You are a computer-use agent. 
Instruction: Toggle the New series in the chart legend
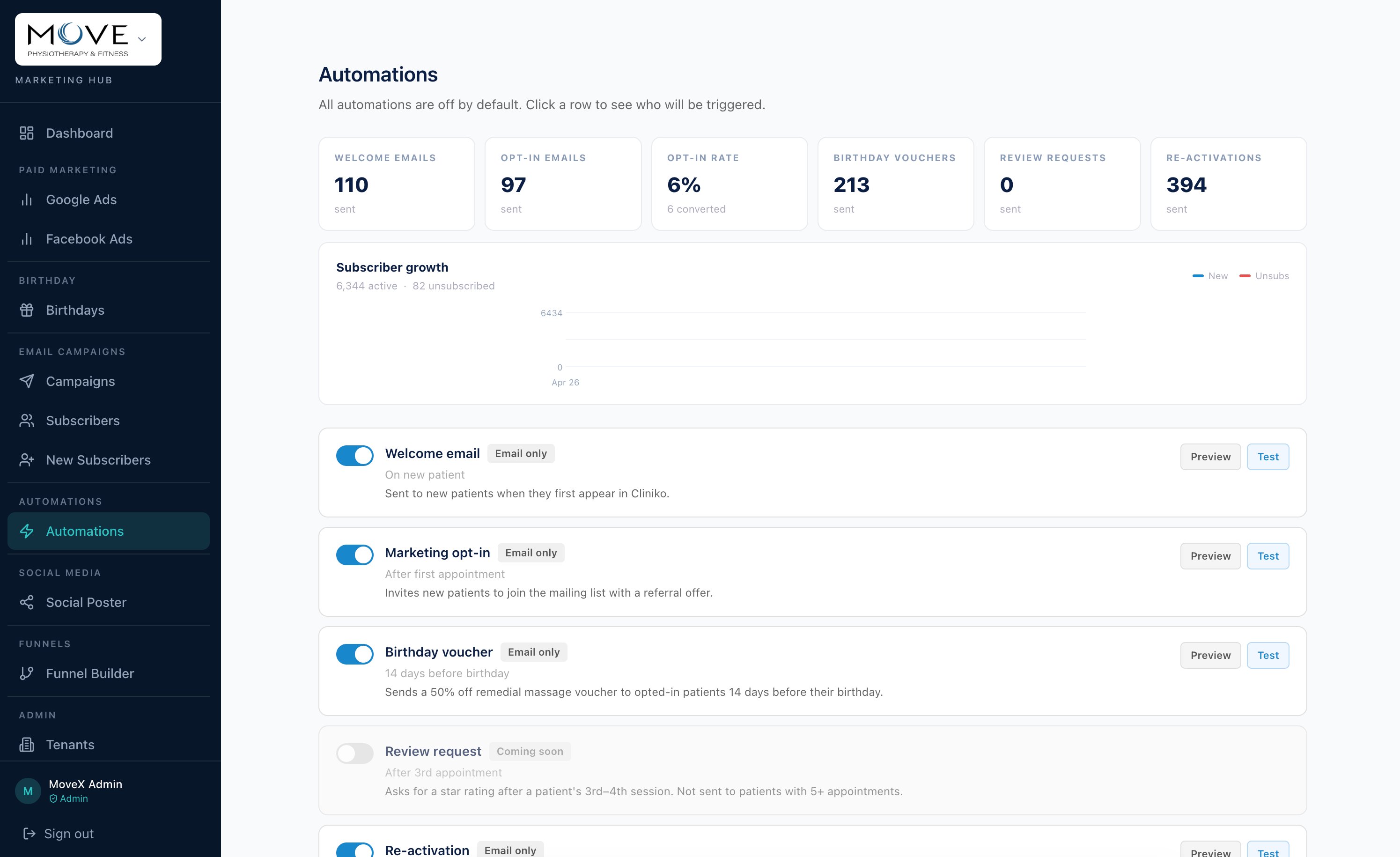(1211, 276)
